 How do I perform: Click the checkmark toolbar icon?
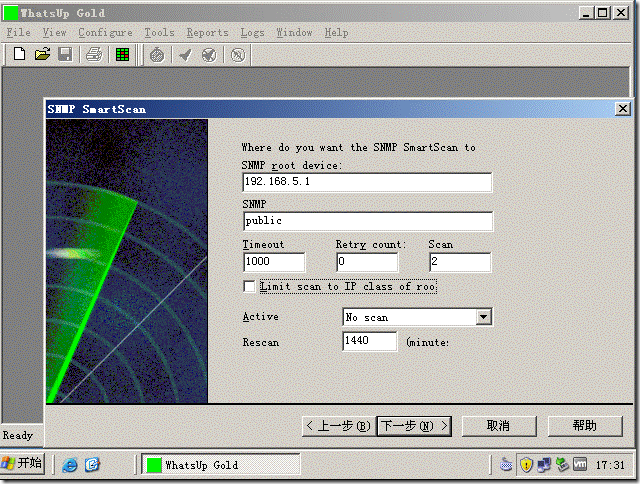coord(185,55)
